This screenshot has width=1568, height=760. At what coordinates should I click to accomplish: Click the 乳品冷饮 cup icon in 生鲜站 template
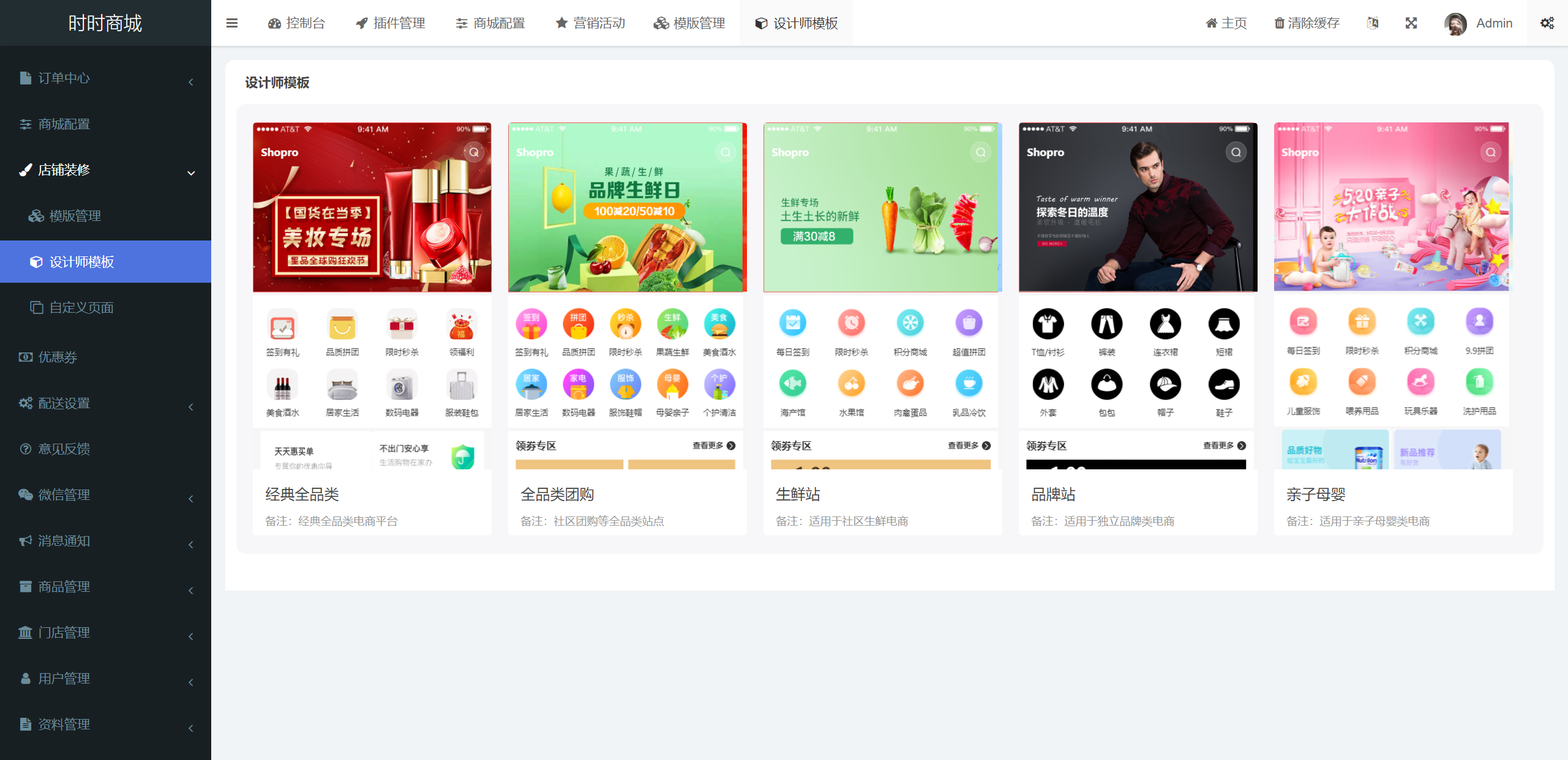969,384
